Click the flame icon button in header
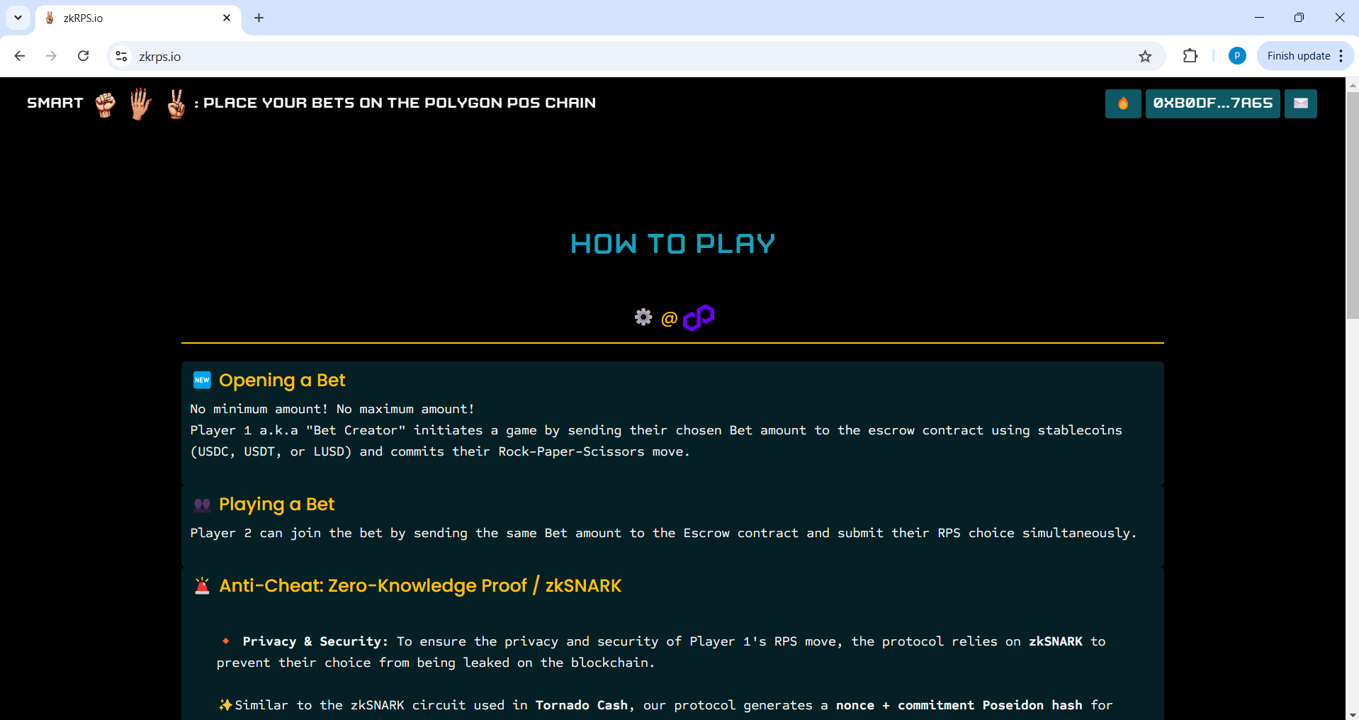The height and width of the screenshot is (720, 1359). pyautogui.click(x=1122, y=103)
